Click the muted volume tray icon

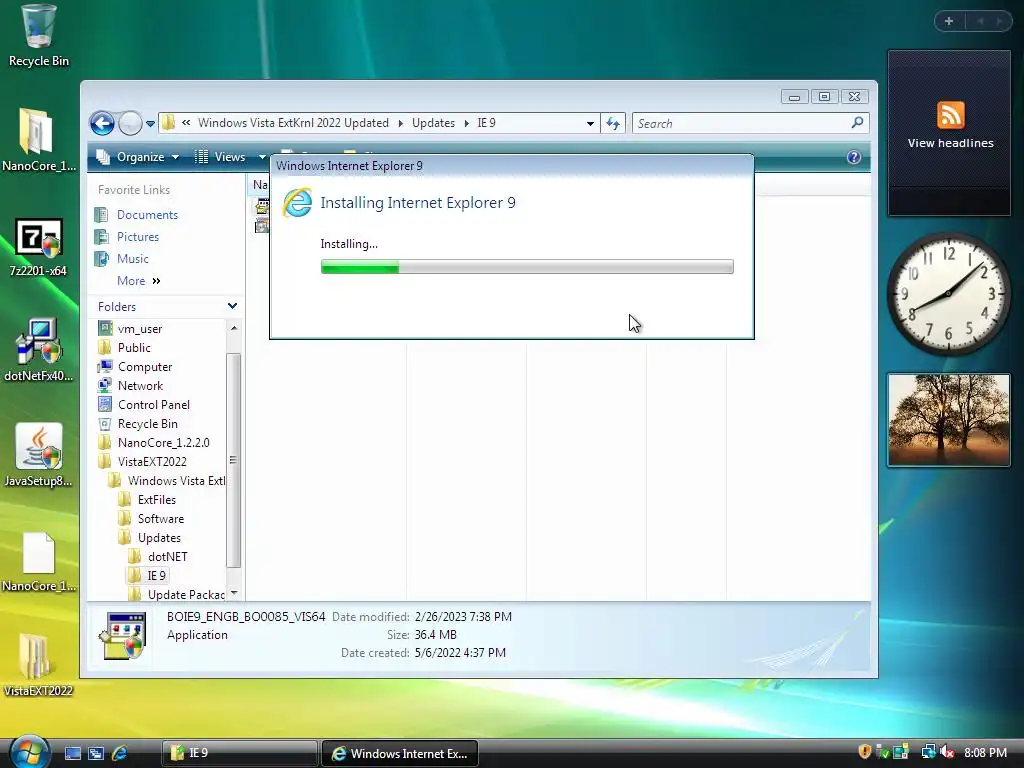tap(947, 752)
